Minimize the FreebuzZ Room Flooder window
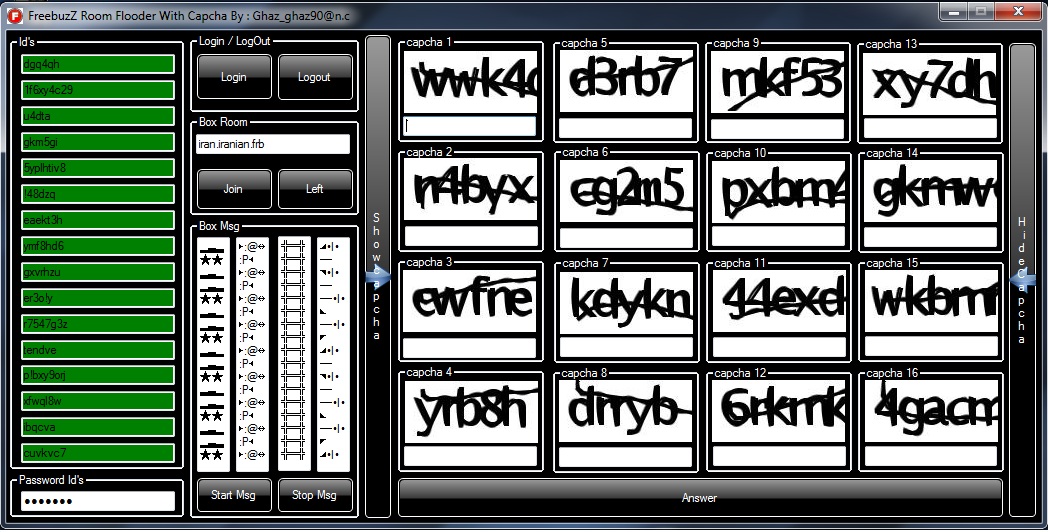 point(955,11)
